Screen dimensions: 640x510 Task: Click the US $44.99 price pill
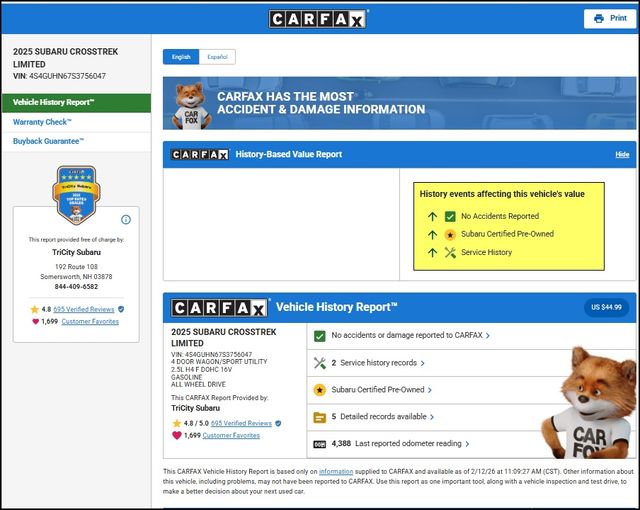click(x=606, y=307)
